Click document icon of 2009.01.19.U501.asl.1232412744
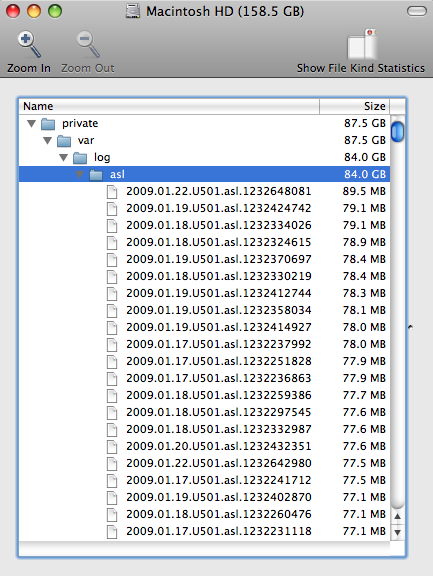Viewport: 433px width, 576px height. coord(112,294)
